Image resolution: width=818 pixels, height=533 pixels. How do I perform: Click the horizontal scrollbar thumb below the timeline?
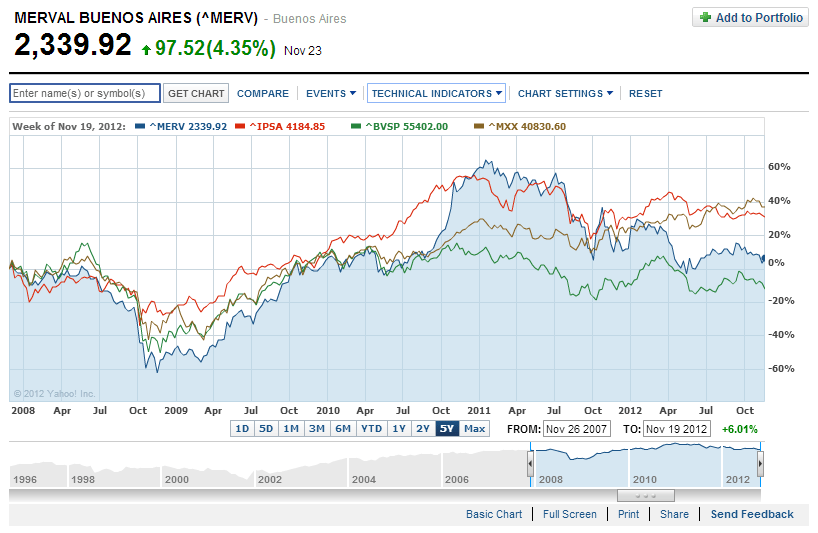pyautogui.click(x=646, y=495)
